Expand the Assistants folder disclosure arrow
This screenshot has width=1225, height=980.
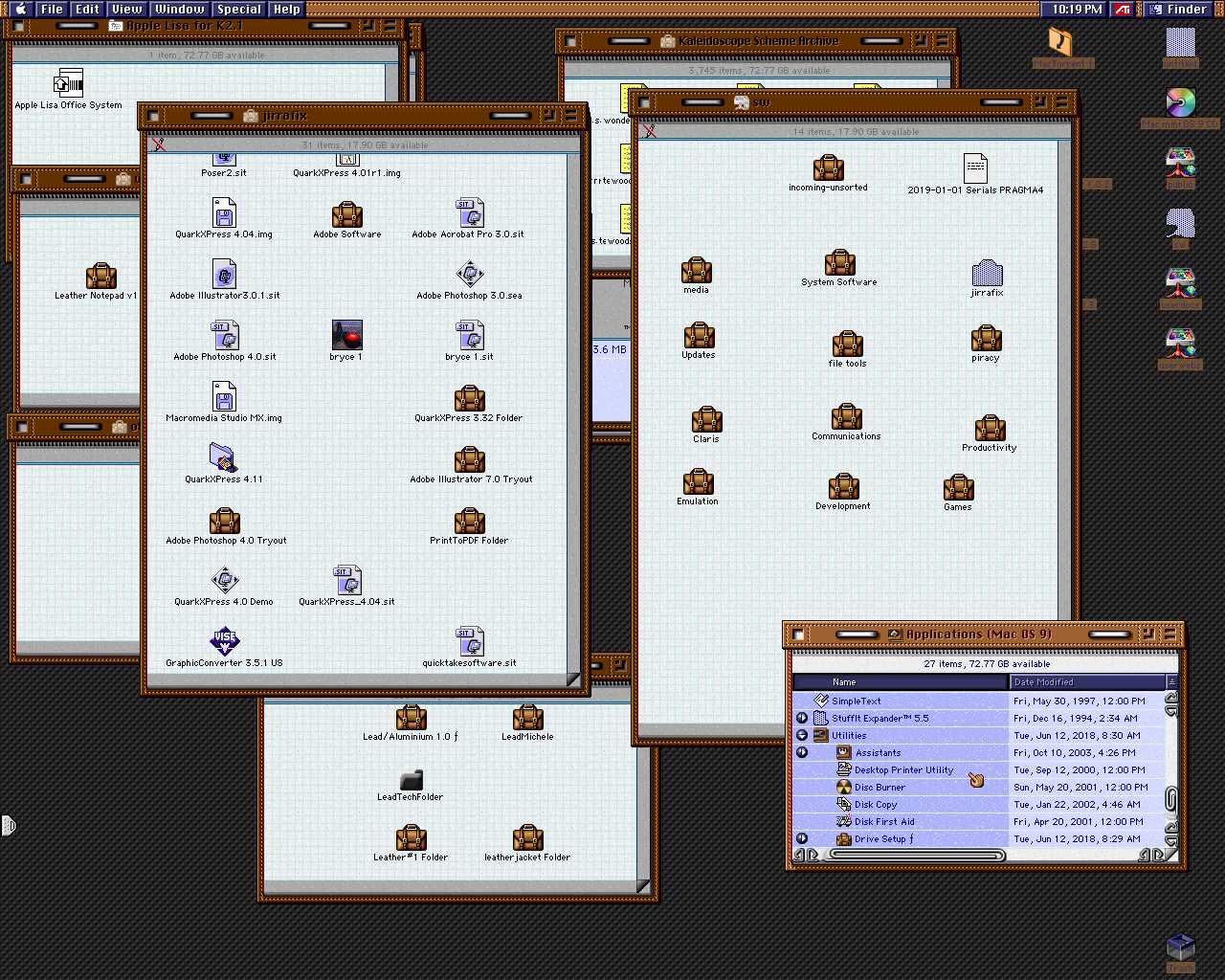click(x=802, y=752)
